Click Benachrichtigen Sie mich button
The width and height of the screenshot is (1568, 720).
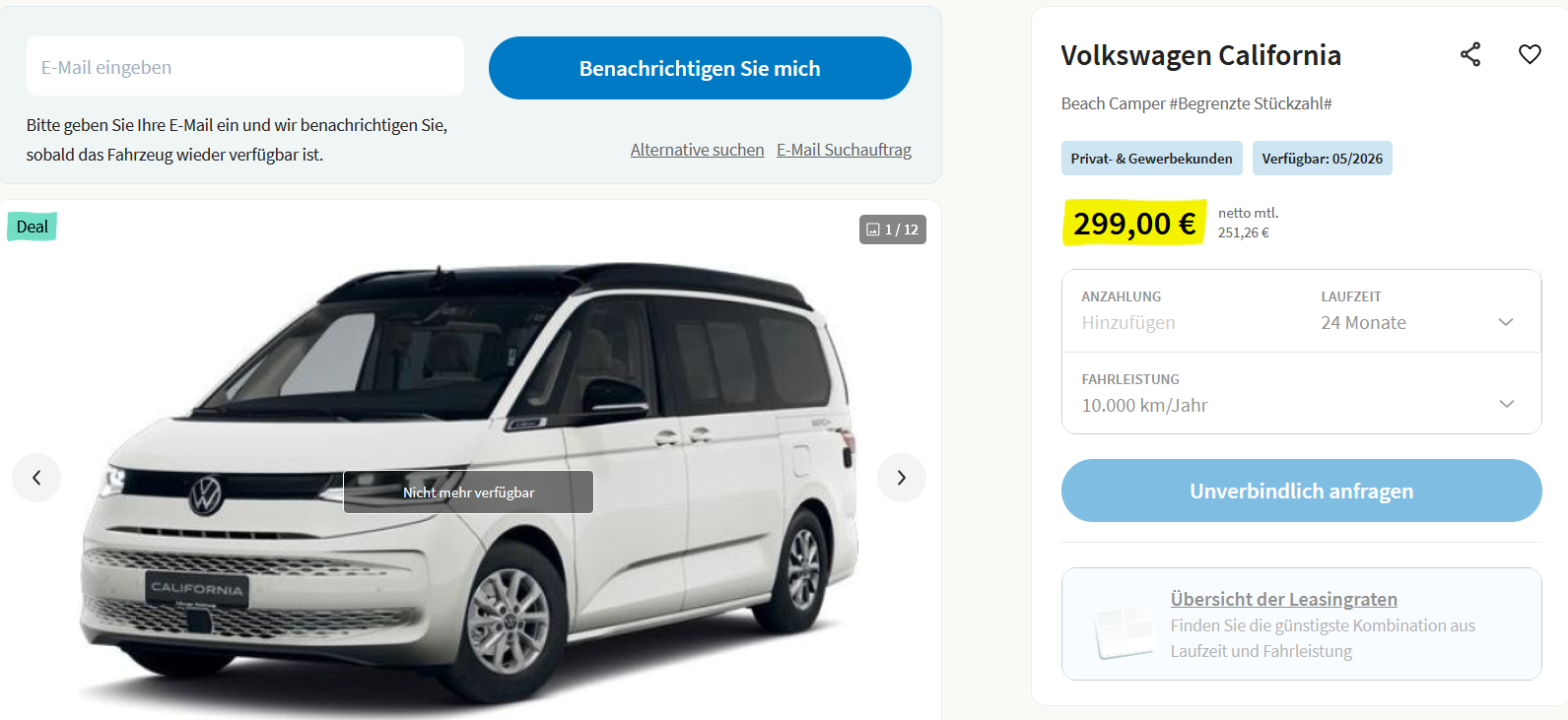[700, 68]
